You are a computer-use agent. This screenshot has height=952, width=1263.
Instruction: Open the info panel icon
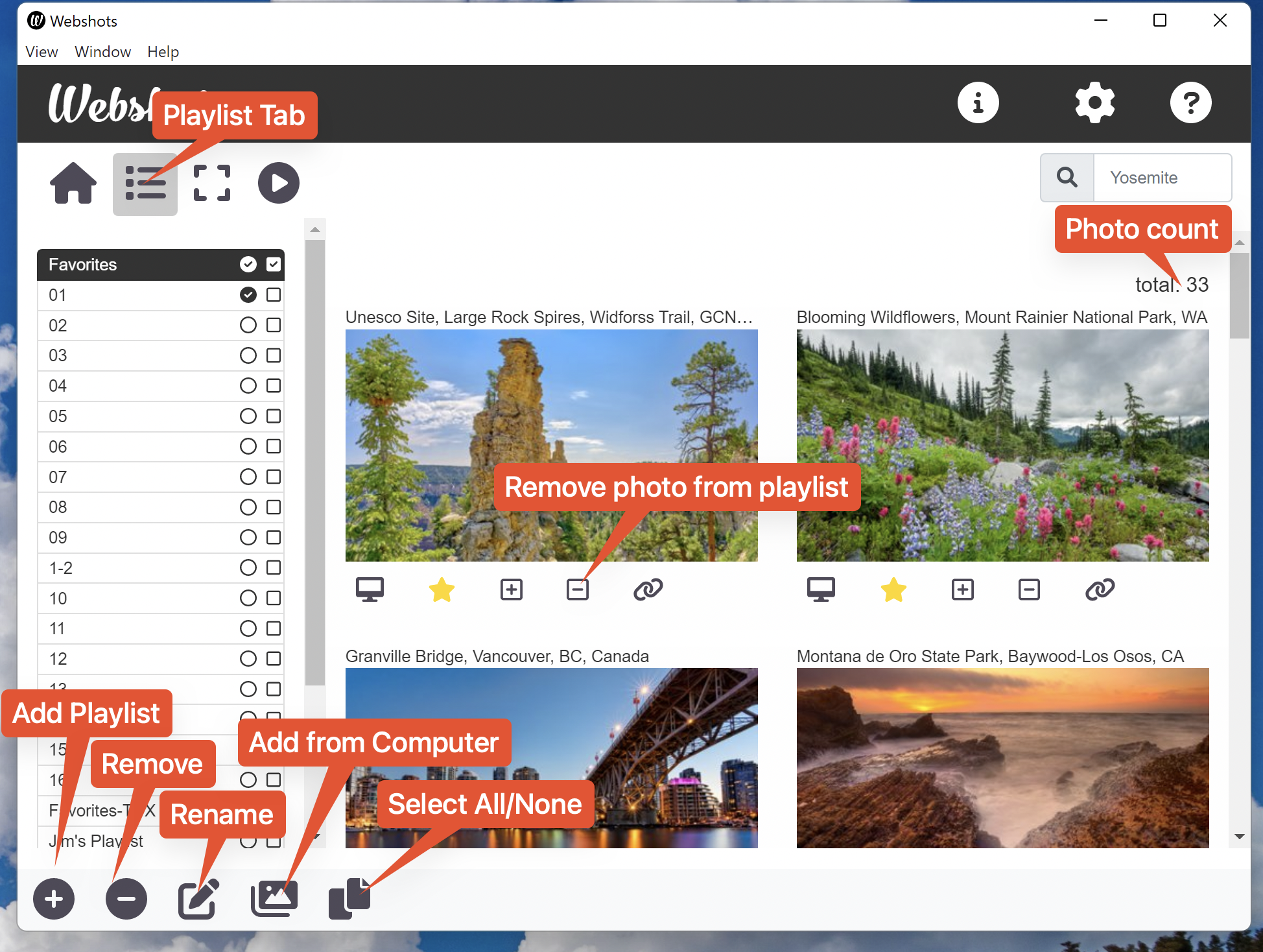978,102
